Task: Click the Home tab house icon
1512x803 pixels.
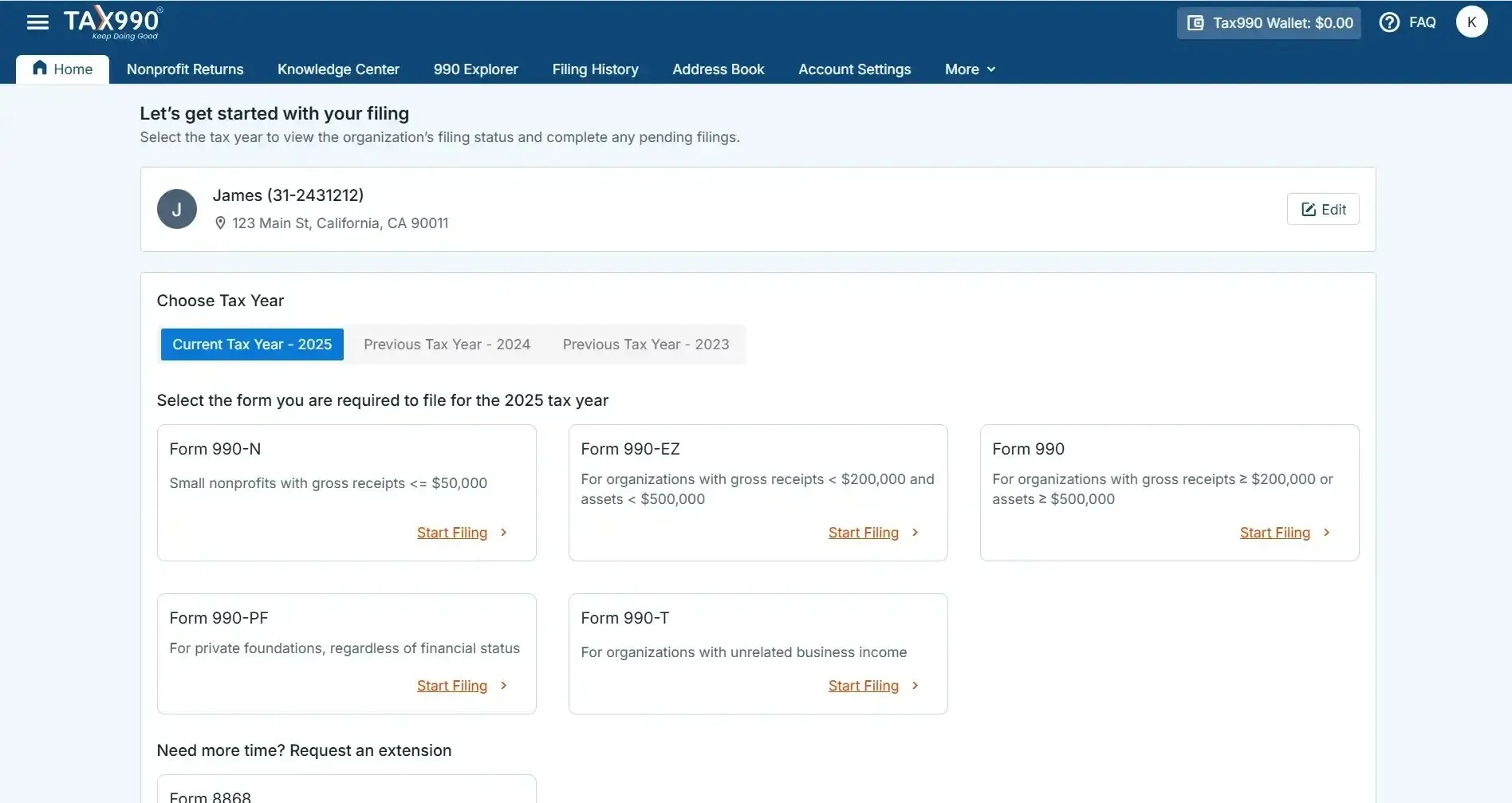Action: tap(39, 68)
